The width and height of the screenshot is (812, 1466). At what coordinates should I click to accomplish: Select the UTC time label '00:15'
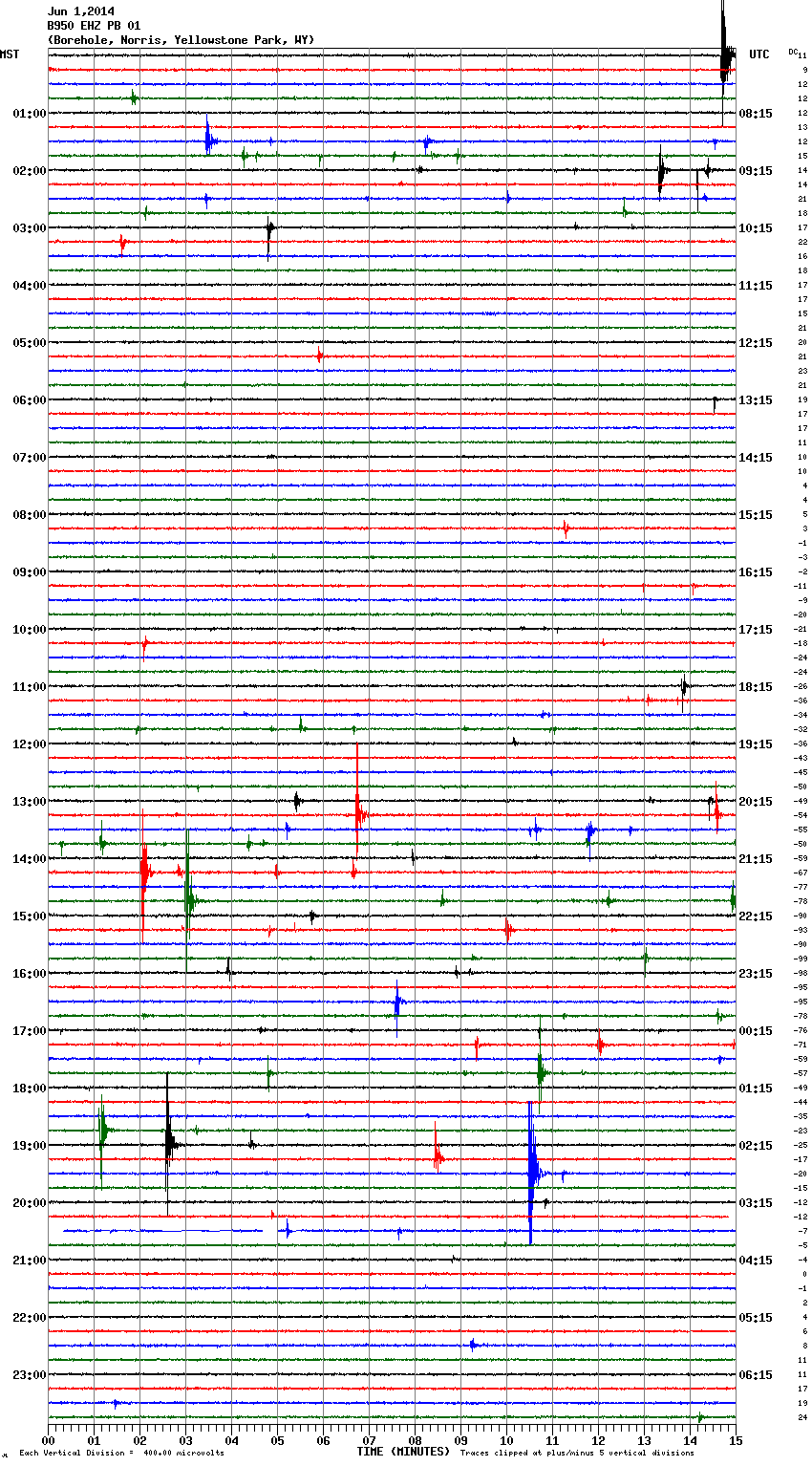(756, 1031)
